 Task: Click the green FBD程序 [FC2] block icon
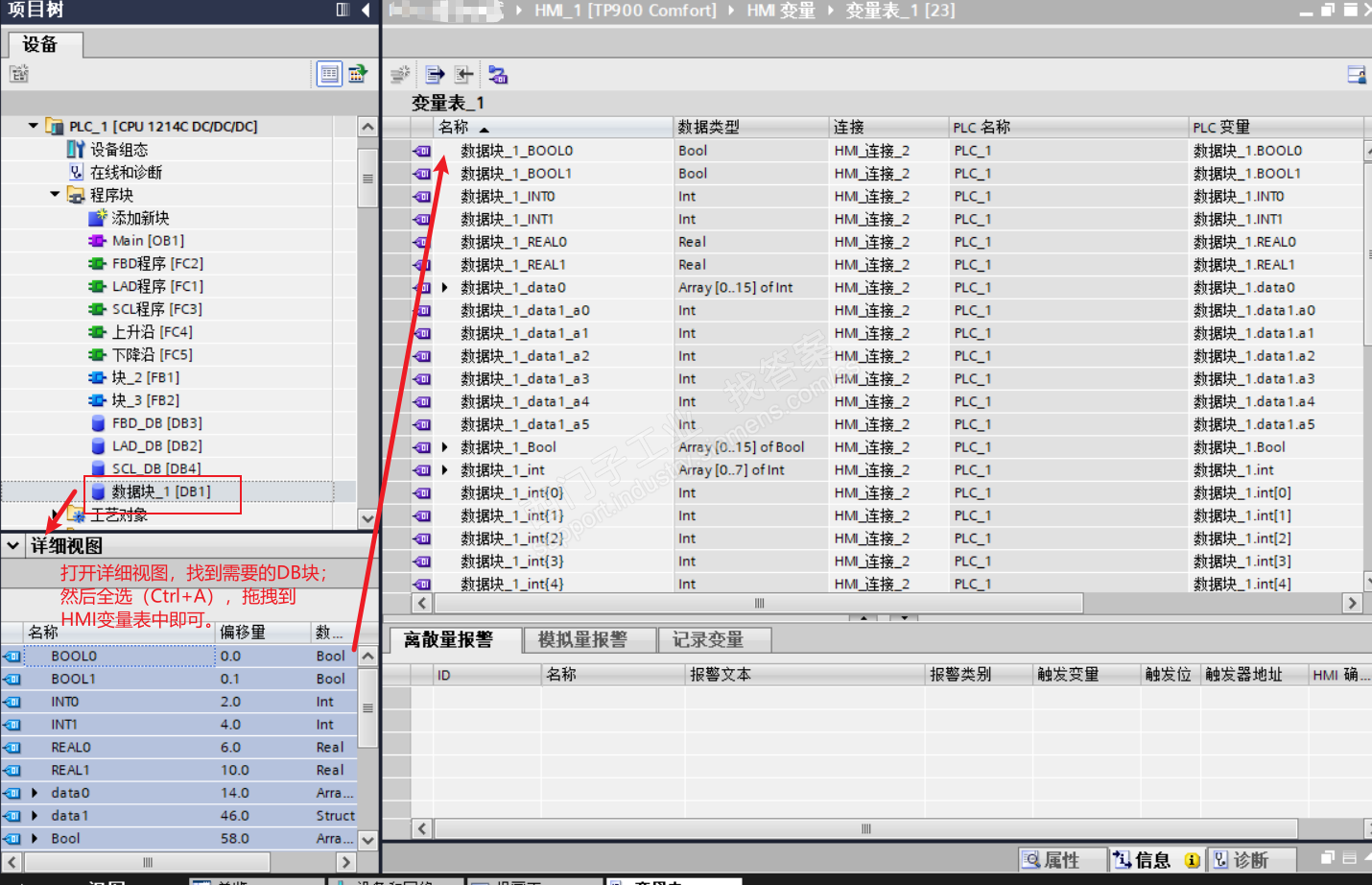pos(98,263)
